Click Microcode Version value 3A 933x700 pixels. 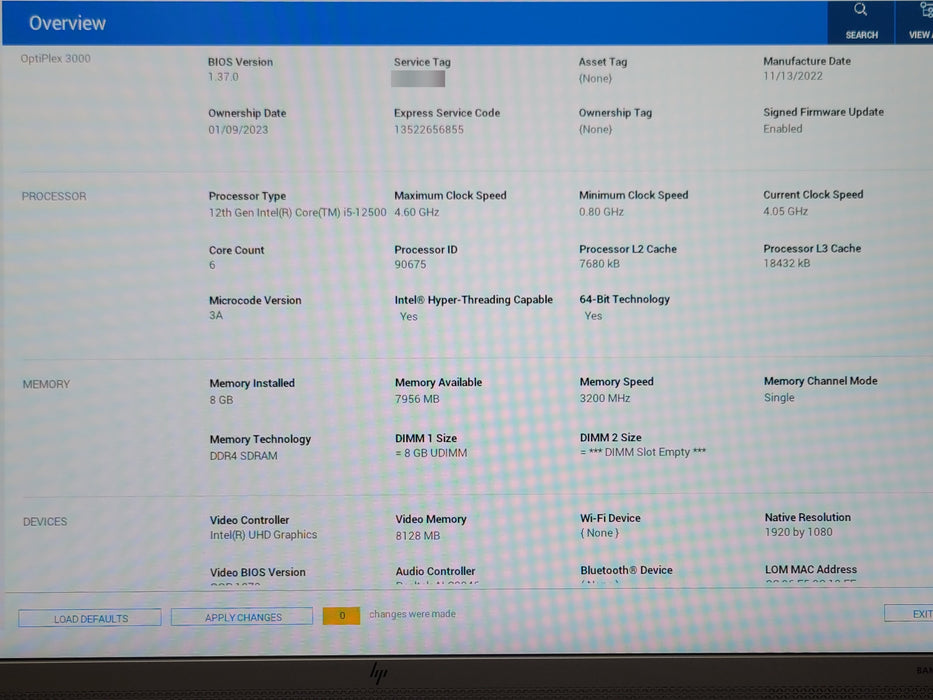(x=215, y=315)
